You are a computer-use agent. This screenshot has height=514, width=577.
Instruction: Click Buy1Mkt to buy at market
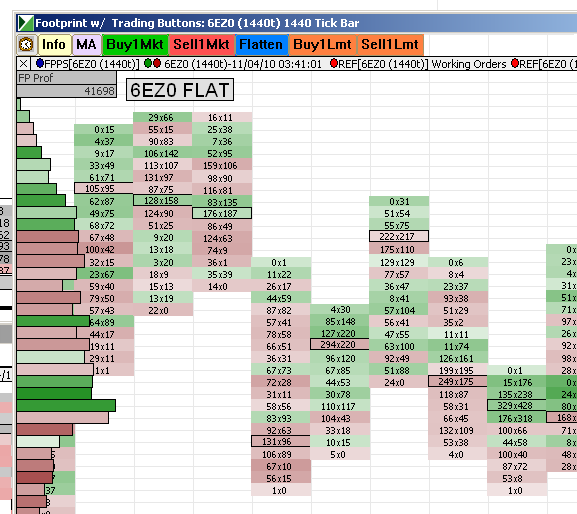click(x=135, y=45)
